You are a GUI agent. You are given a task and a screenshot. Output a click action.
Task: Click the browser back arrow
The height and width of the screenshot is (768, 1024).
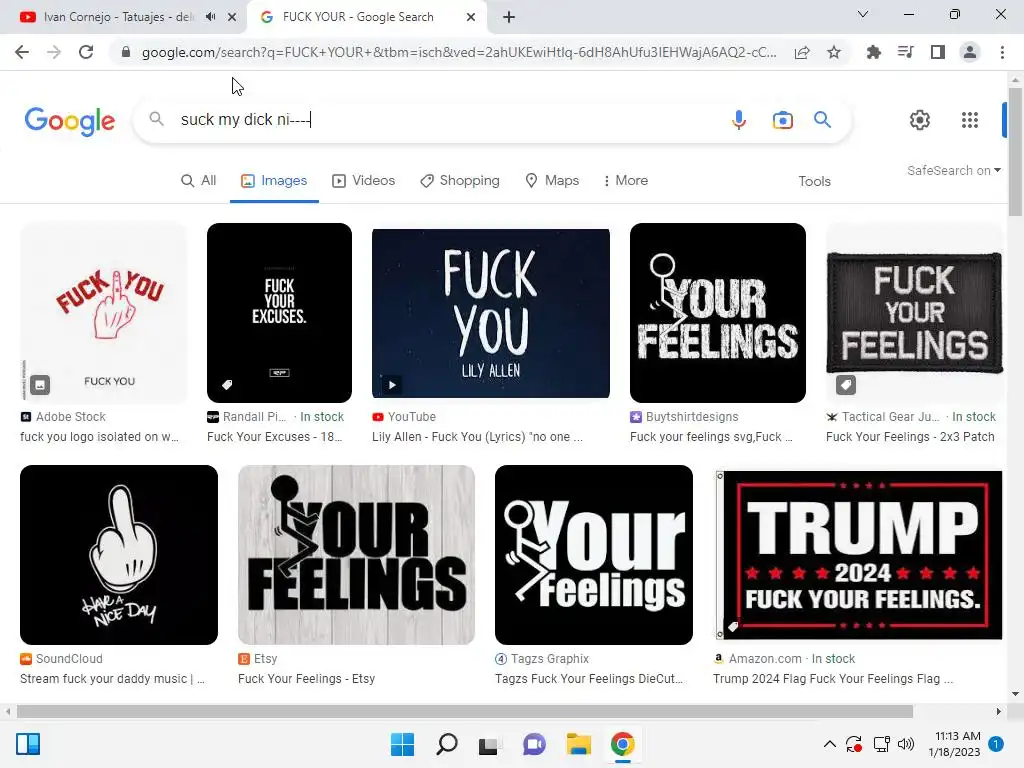click(x=22, y=52)
